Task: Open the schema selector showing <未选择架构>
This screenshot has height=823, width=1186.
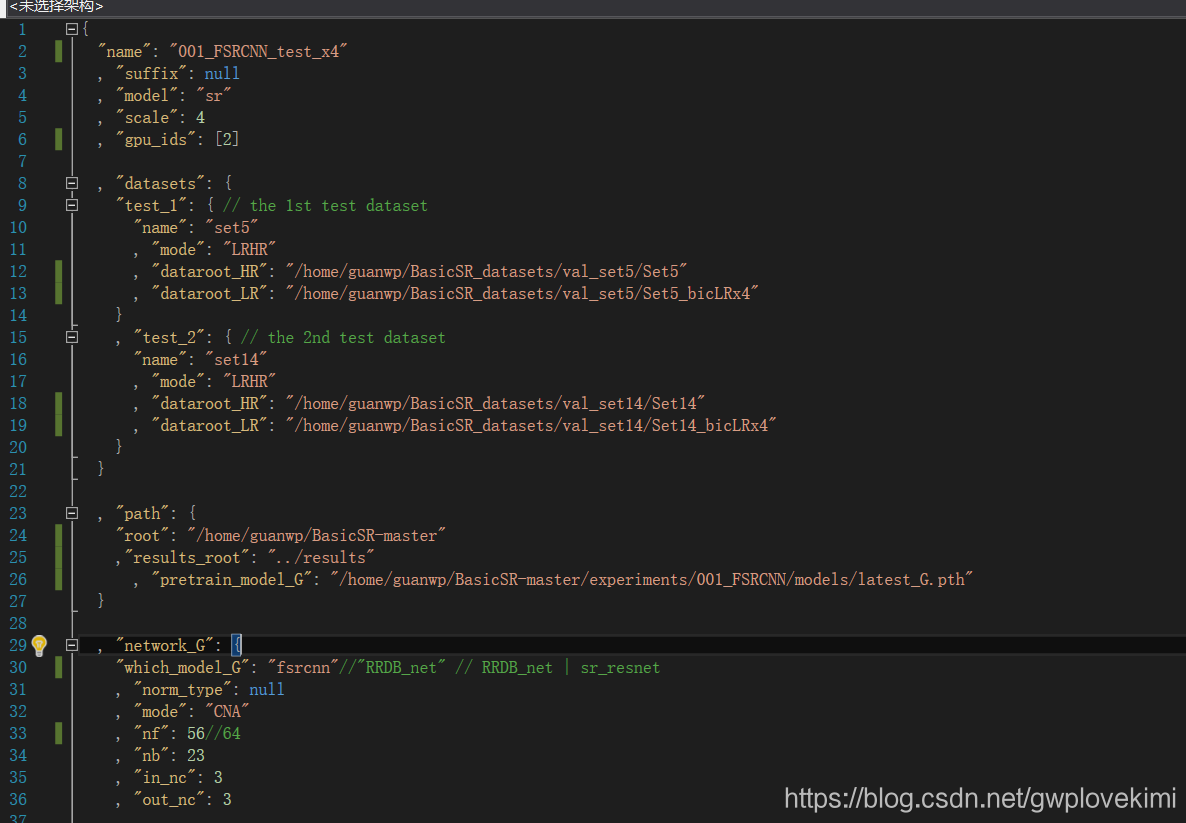Action: click(x=55, y=7)
